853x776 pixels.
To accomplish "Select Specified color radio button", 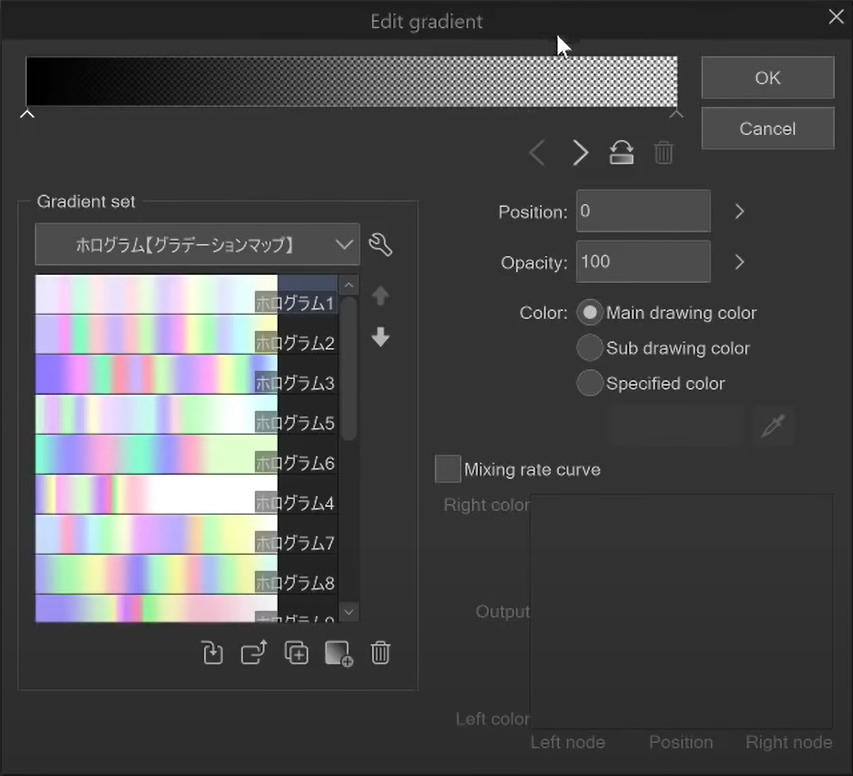I will click(590, 383).
